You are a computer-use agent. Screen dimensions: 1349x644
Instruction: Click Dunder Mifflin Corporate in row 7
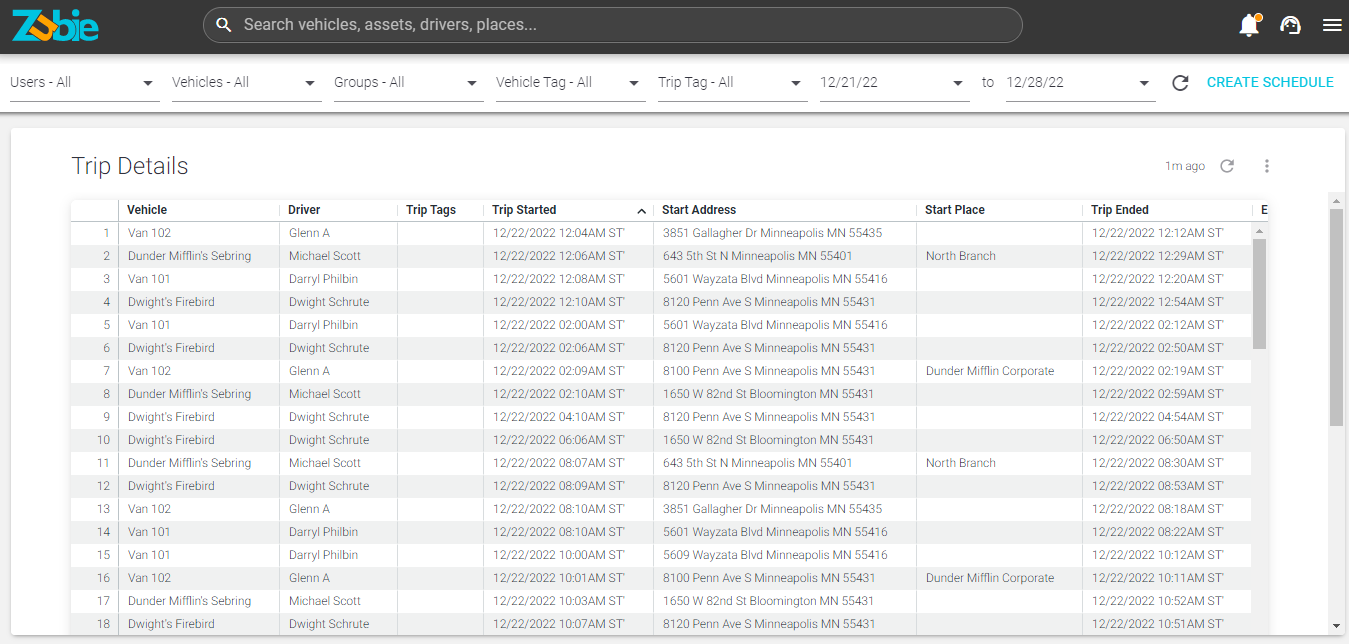pyautogui.click(x=990, y=371)
